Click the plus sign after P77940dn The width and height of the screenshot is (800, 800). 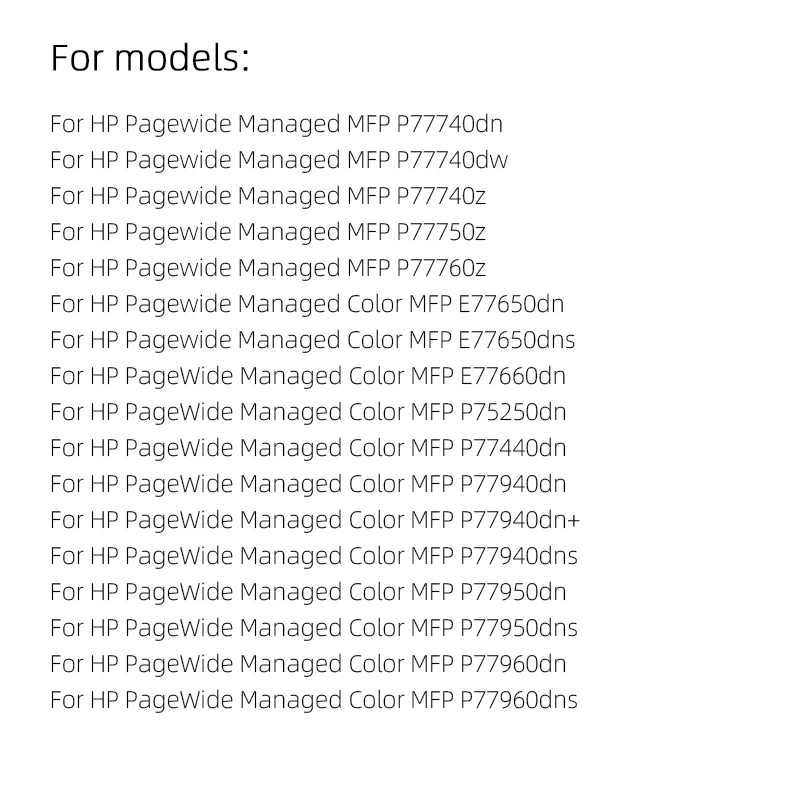pos(573,521)
